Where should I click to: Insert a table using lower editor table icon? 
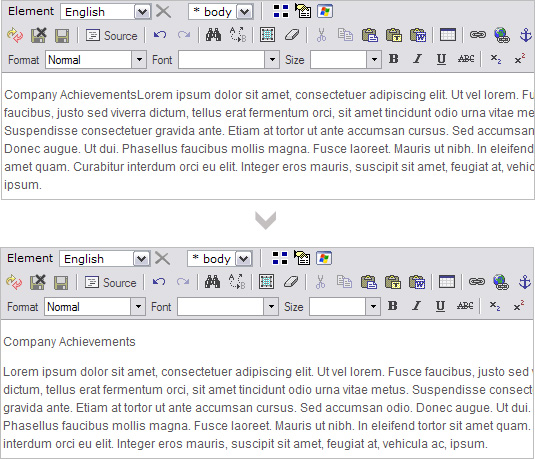(447, 282)
